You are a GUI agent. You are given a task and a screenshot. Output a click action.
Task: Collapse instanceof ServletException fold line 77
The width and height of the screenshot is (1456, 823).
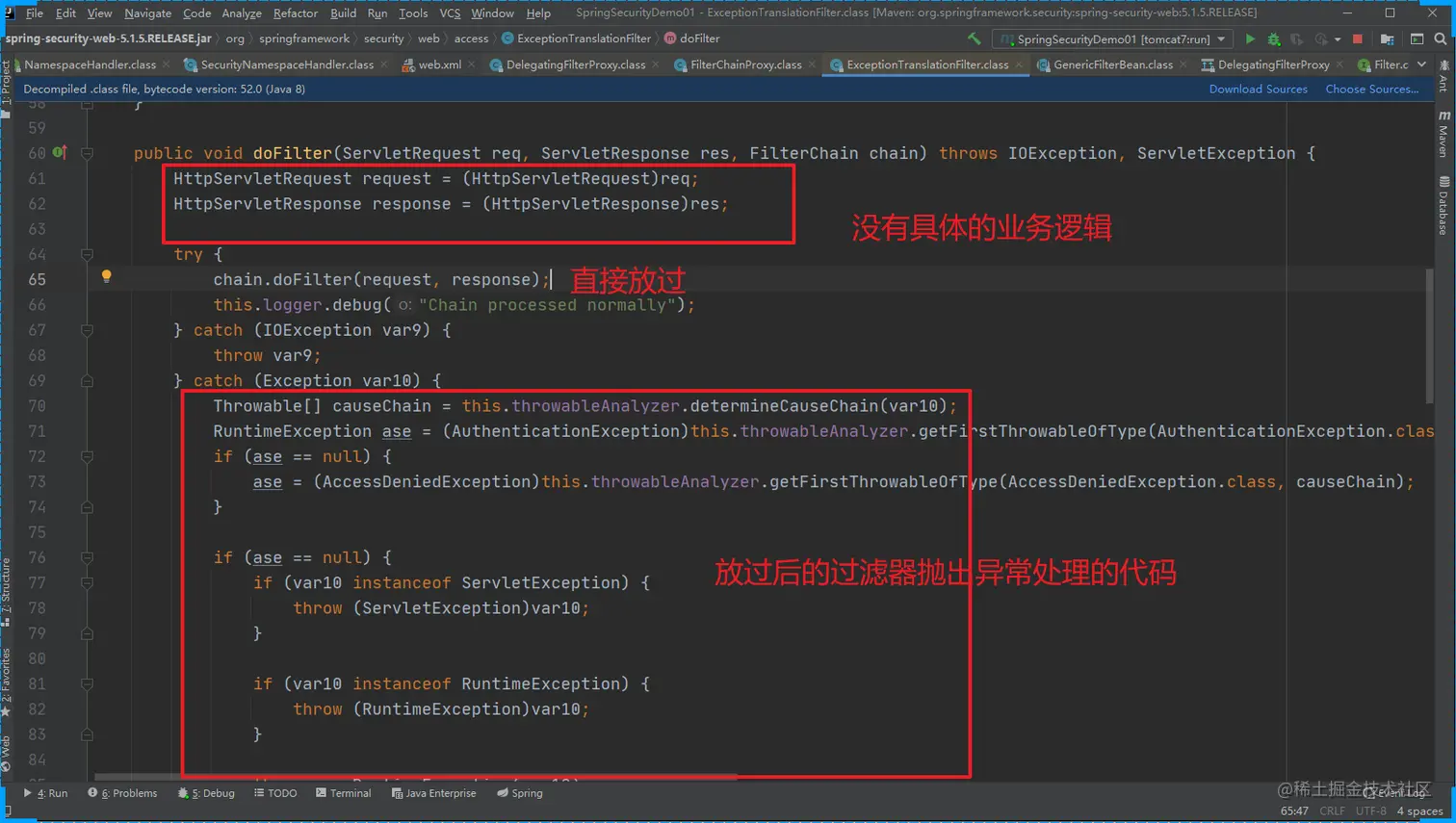click(x=87, y=582)
